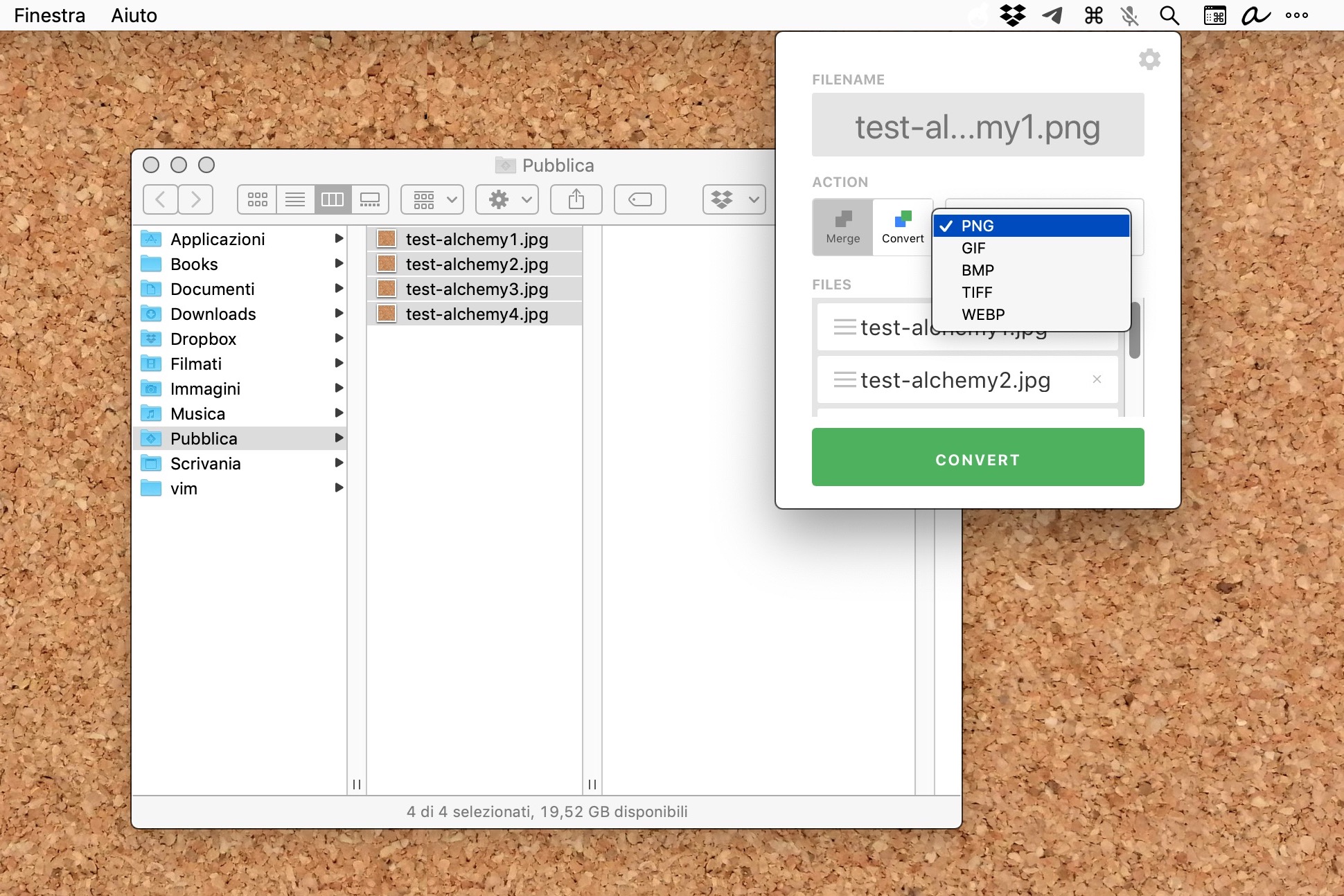Open Spotlight search in menu bar
The height and width of the screenshot is (896, 1344).
click(x=1169, y=15)
